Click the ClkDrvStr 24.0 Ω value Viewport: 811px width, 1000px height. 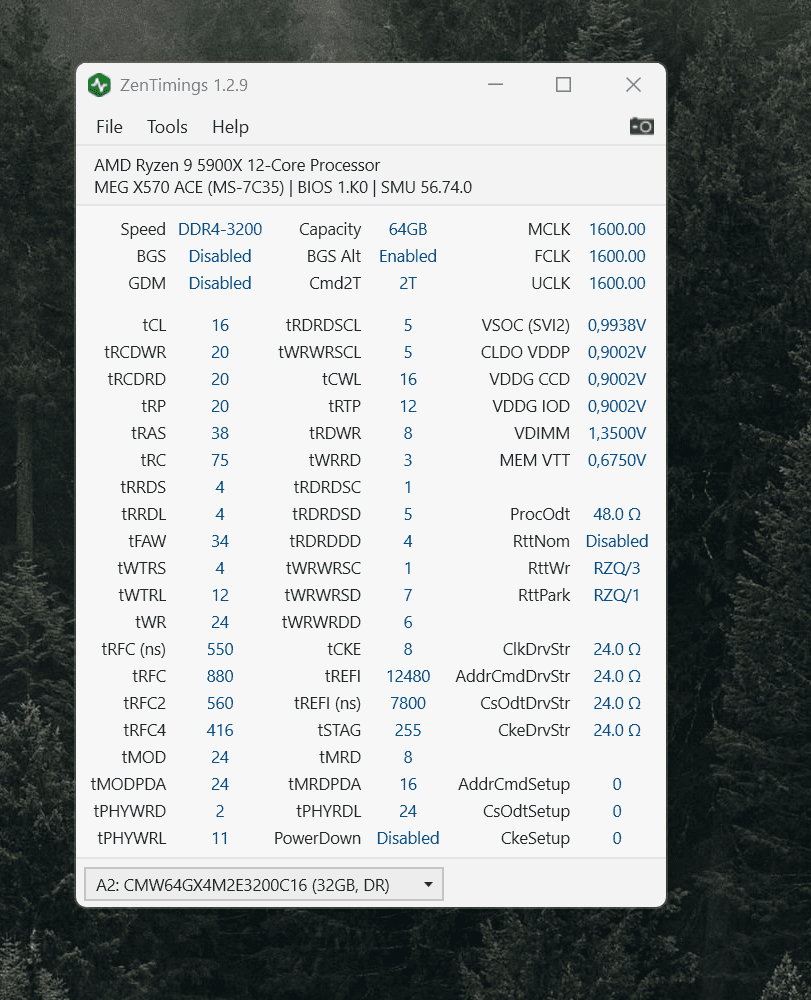point(617,649)
